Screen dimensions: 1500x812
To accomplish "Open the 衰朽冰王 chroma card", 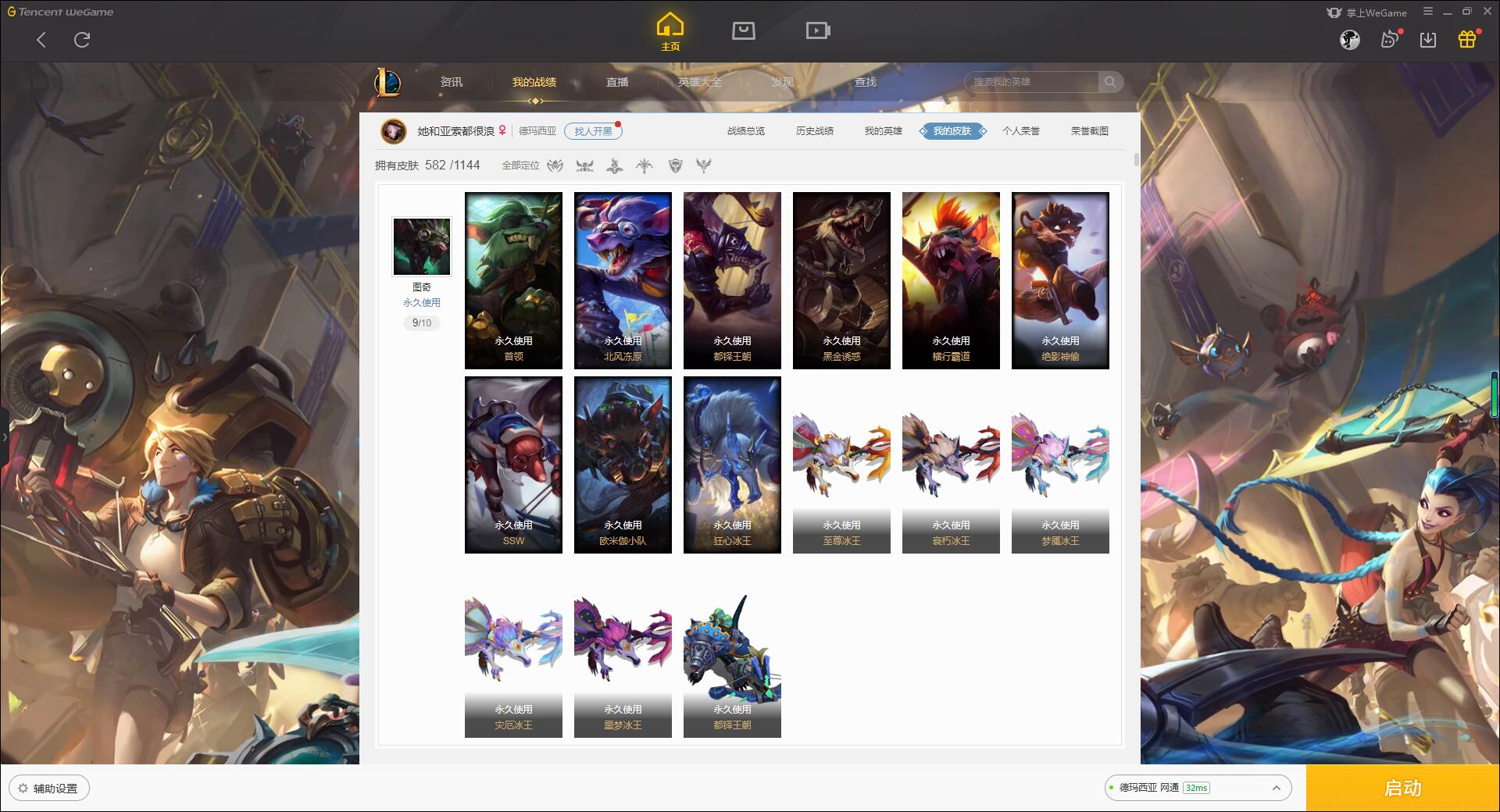I will coord(951,465).
